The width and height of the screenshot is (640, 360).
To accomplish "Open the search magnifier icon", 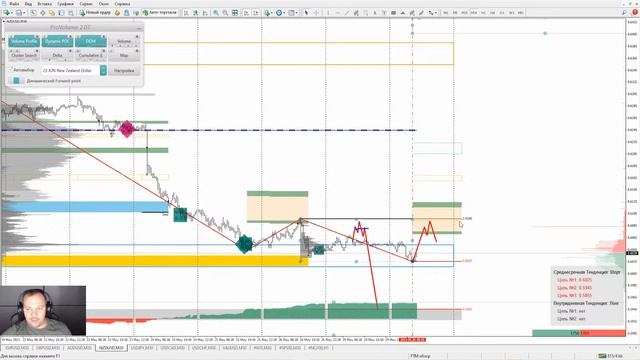I will click(624, 13).
